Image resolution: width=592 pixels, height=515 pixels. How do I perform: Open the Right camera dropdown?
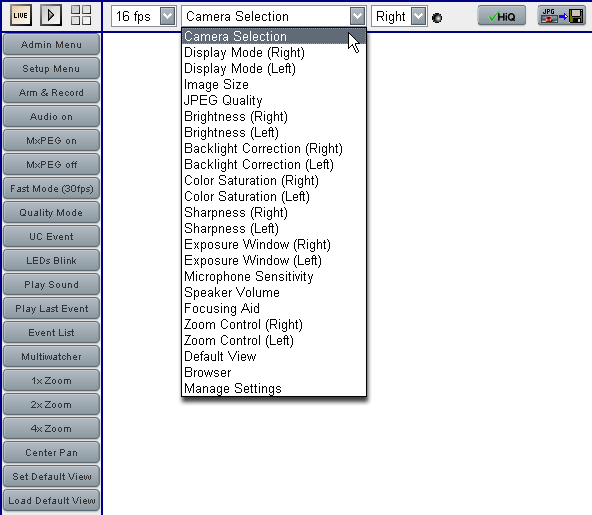pyautogui.click(x=418, y=16)
